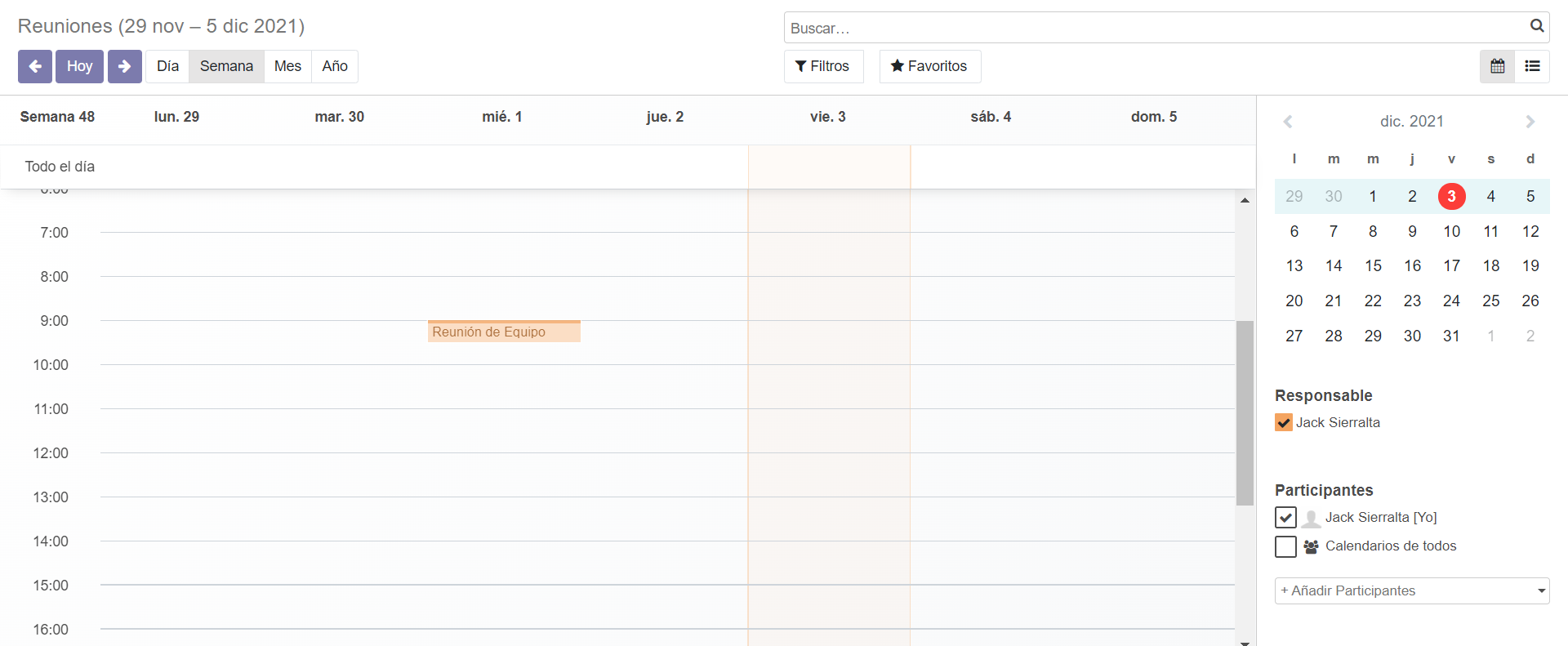Select day 31 in mini calendar

click(x=1451, y=336)
